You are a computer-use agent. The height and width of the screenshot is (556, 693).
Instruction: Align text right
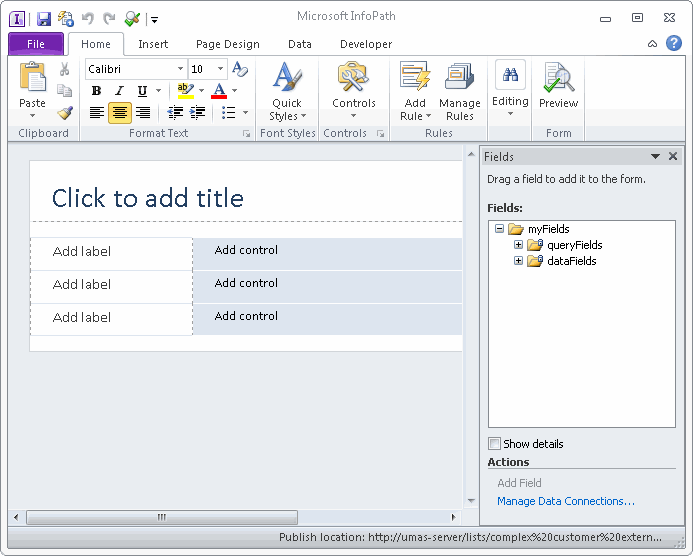tap(143, 113)
